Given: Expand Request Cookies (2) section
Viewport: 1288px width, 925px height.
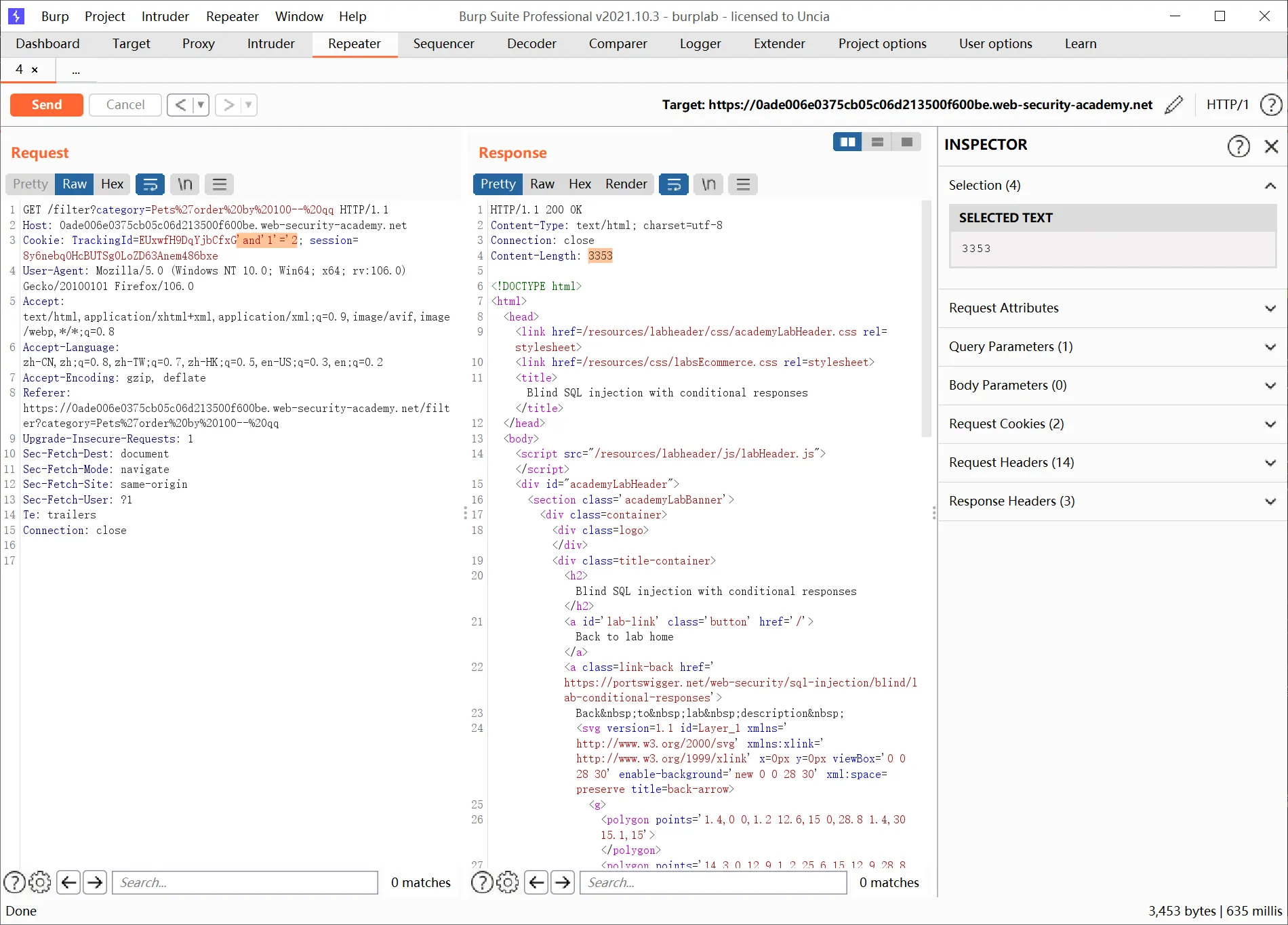Looking at the screenshot, I should pos(1113,424).
